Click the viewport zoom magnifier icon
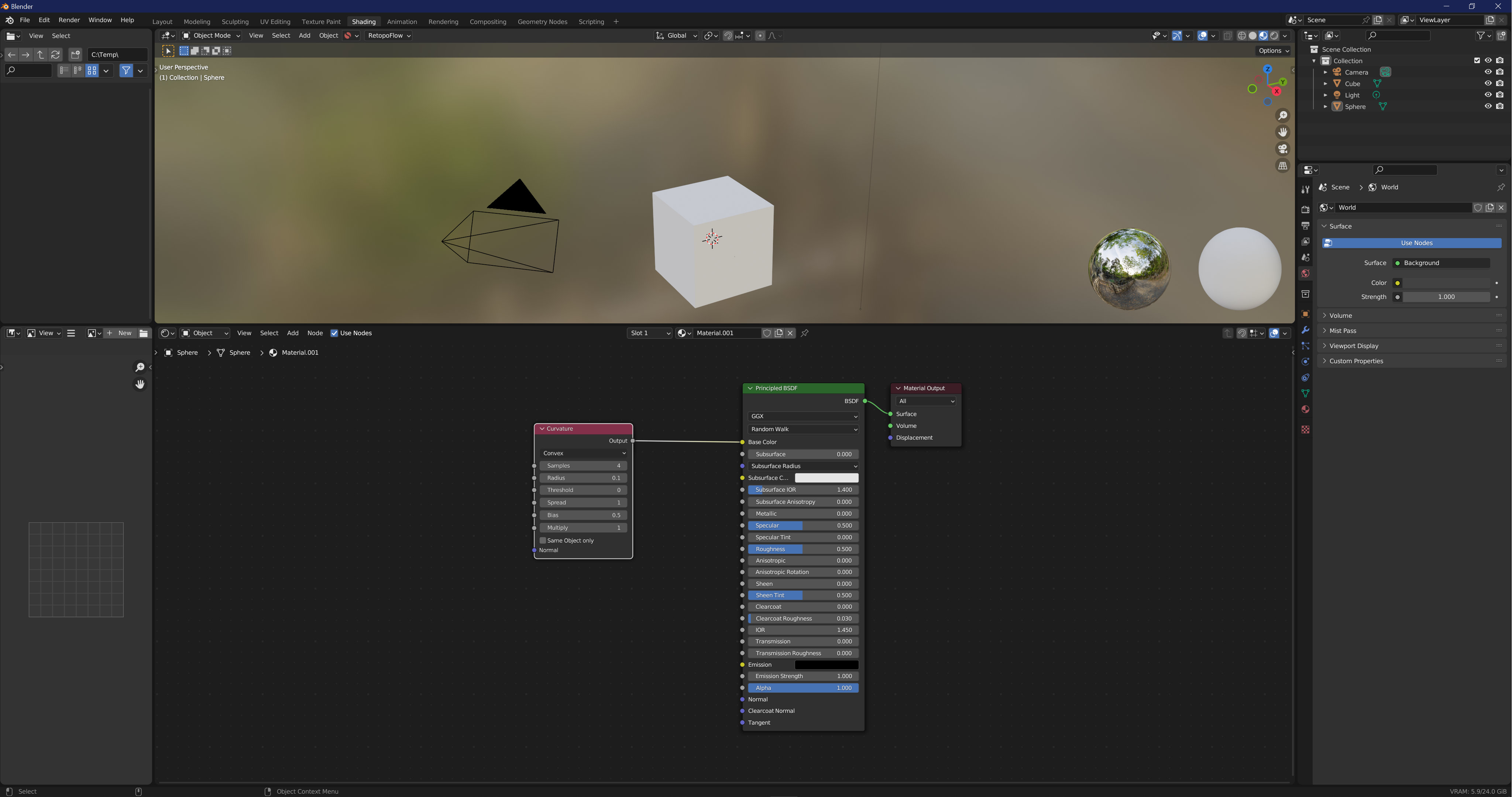Image resolution: width=1512 pixels, height=797 pixels. tap(1282, 116)
